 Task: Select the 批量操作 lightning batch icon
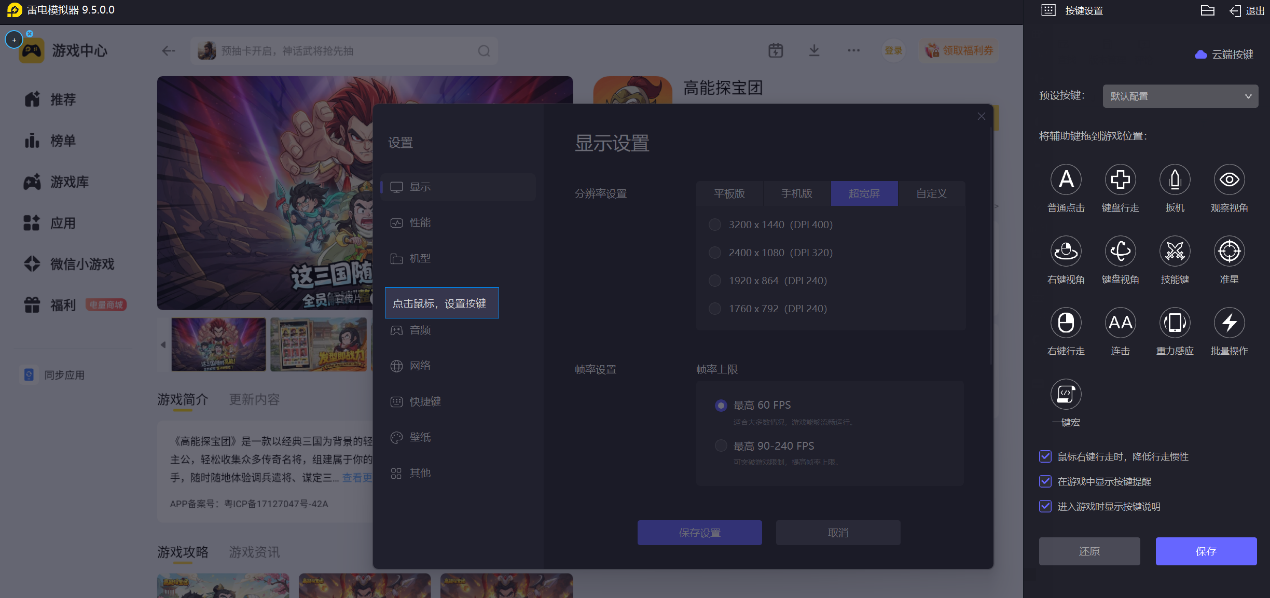click(1229, 322)
